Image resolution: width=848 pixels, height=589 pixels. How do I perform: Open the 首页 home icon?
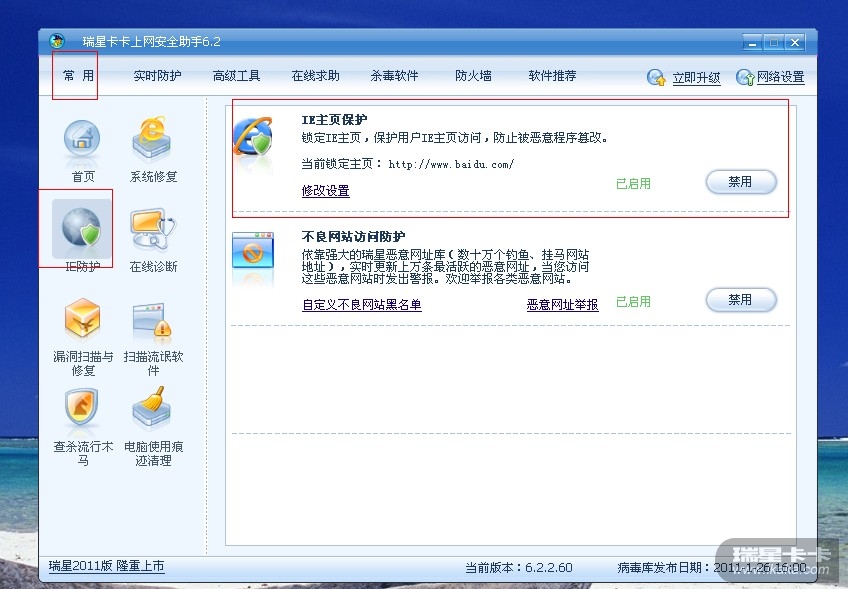[82, 139]
